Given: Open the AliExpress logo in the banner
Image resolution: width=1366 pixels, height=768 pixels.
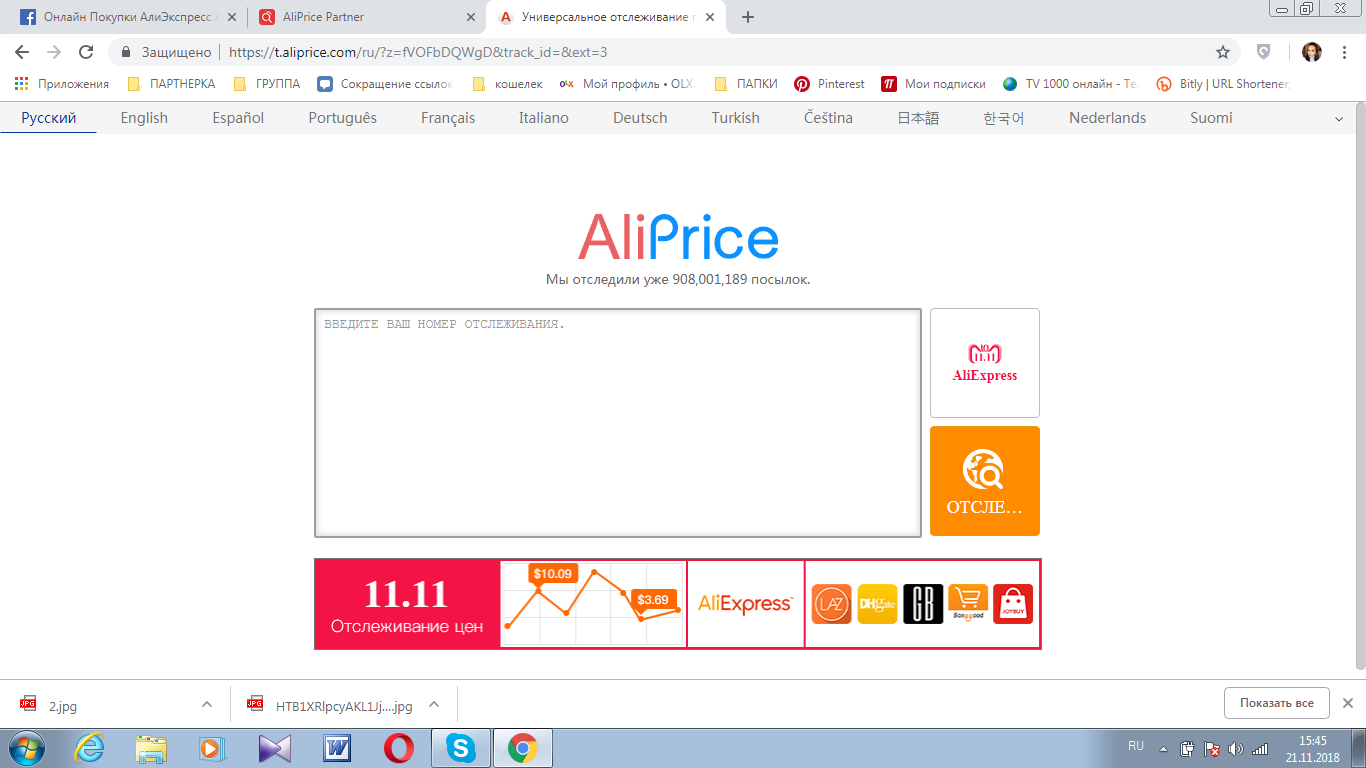Looking at the screenshot, I should coord(746,604).
